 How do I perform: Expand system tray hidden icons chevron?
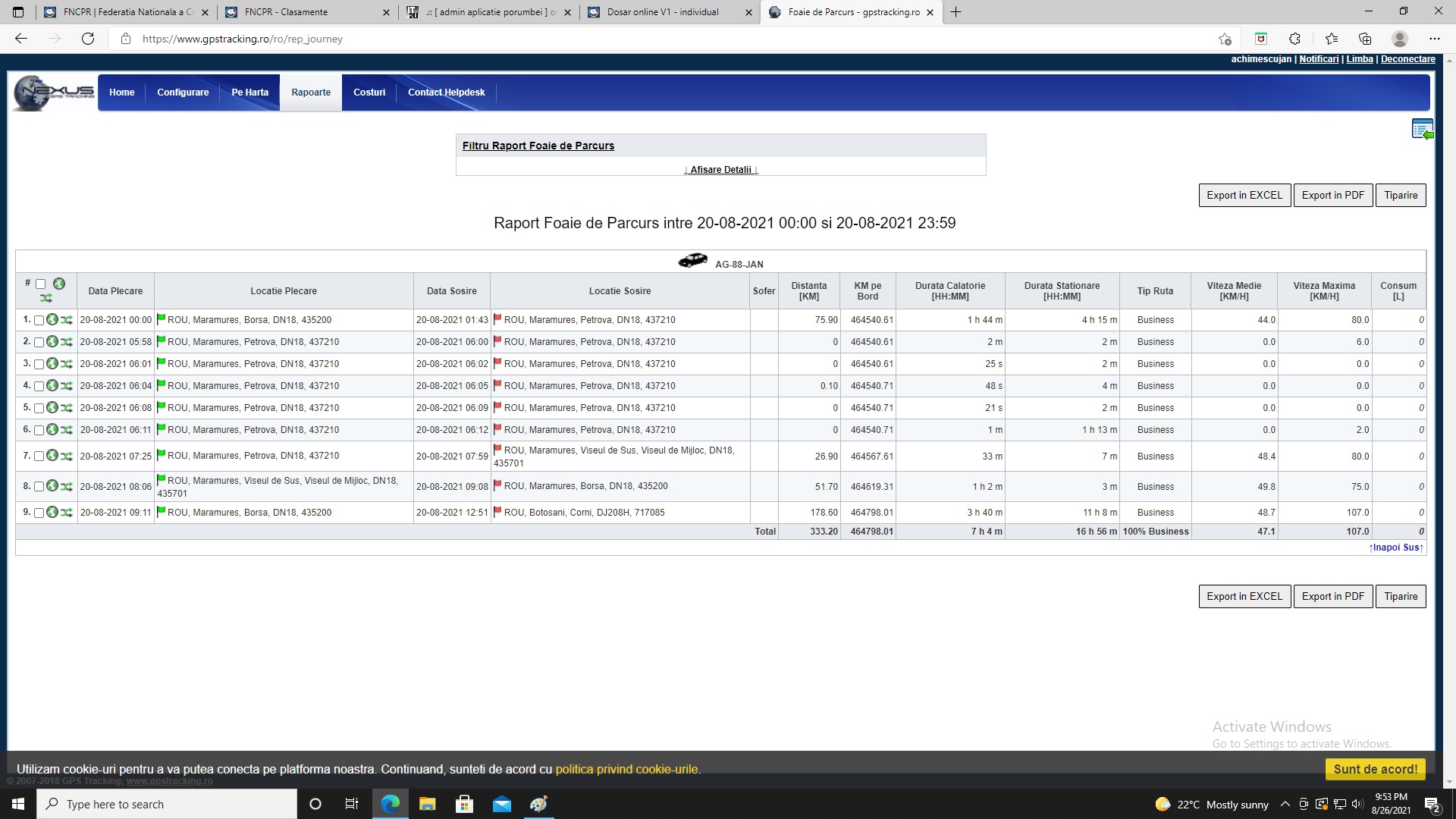click(1285, 805)
